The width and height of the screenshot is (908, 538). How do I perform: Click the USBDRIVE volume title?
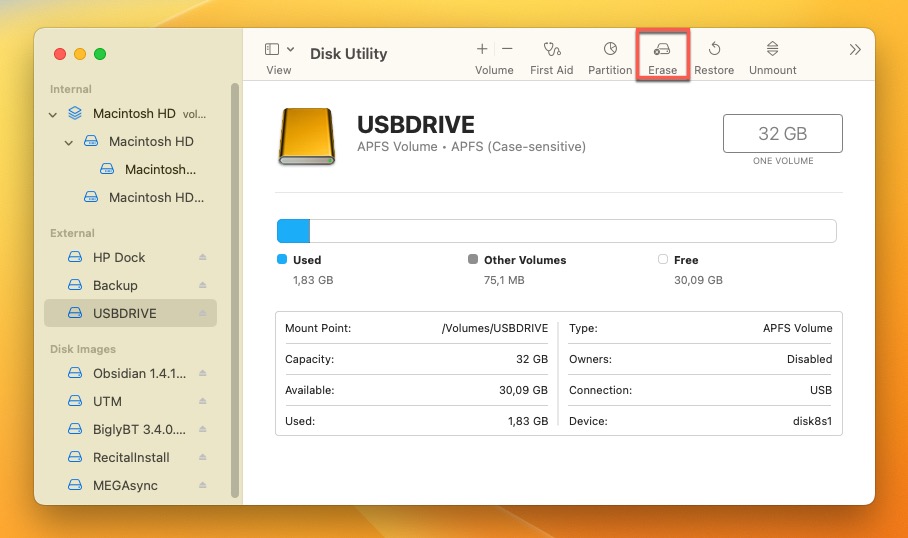pyautogui.click(x=416, y=125)
